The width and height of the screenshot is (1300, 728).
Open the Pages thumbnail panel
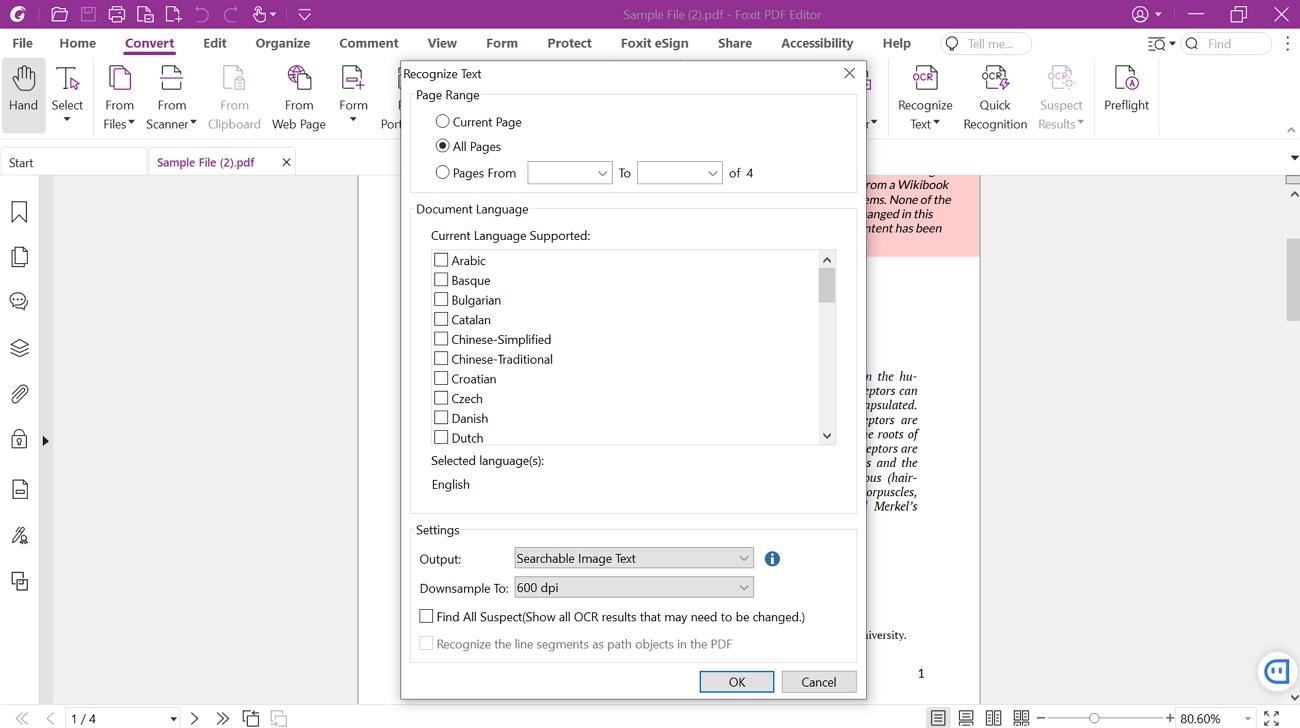click(19, 257)
